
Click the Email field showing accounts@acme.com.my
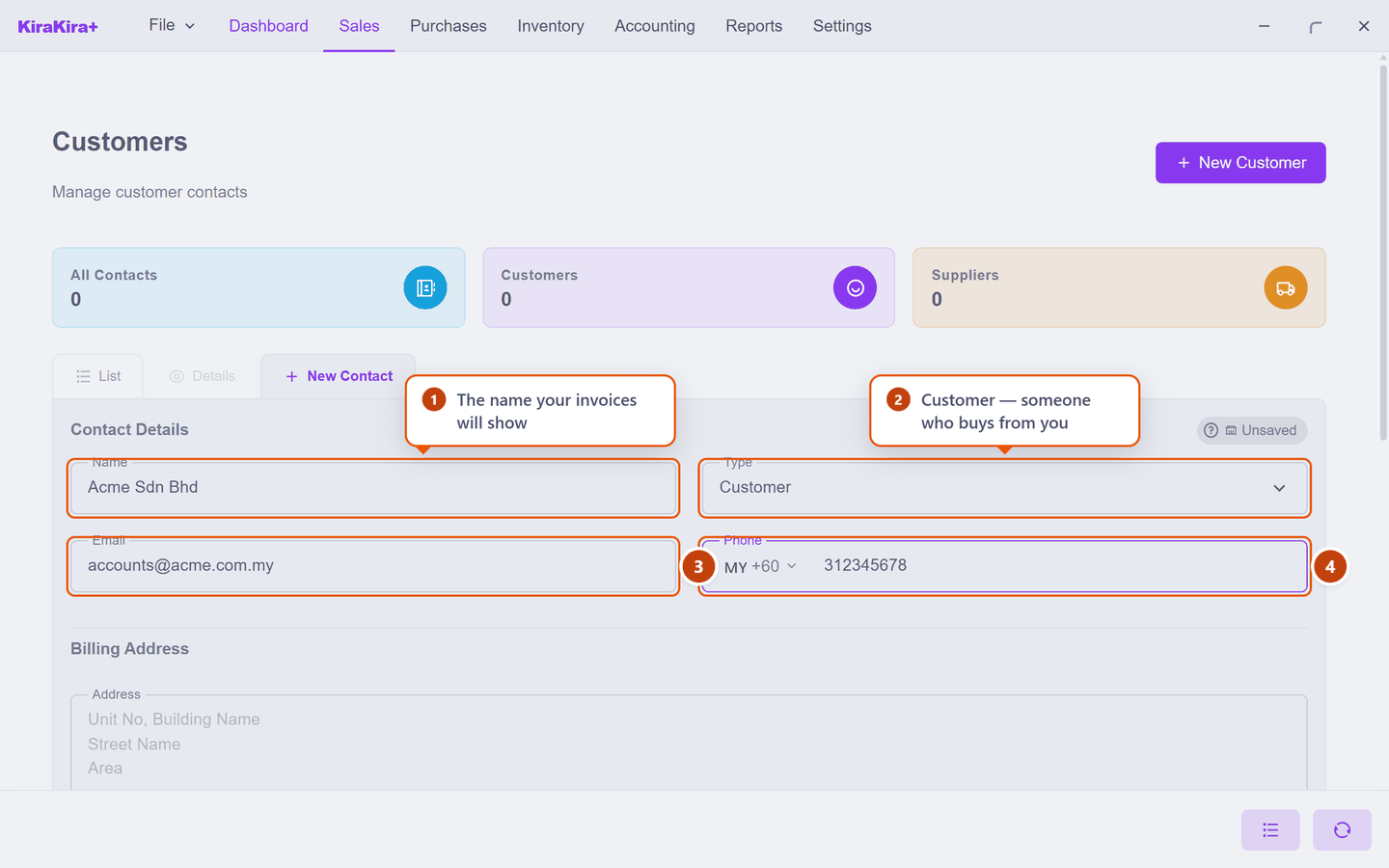coord(373,566)
